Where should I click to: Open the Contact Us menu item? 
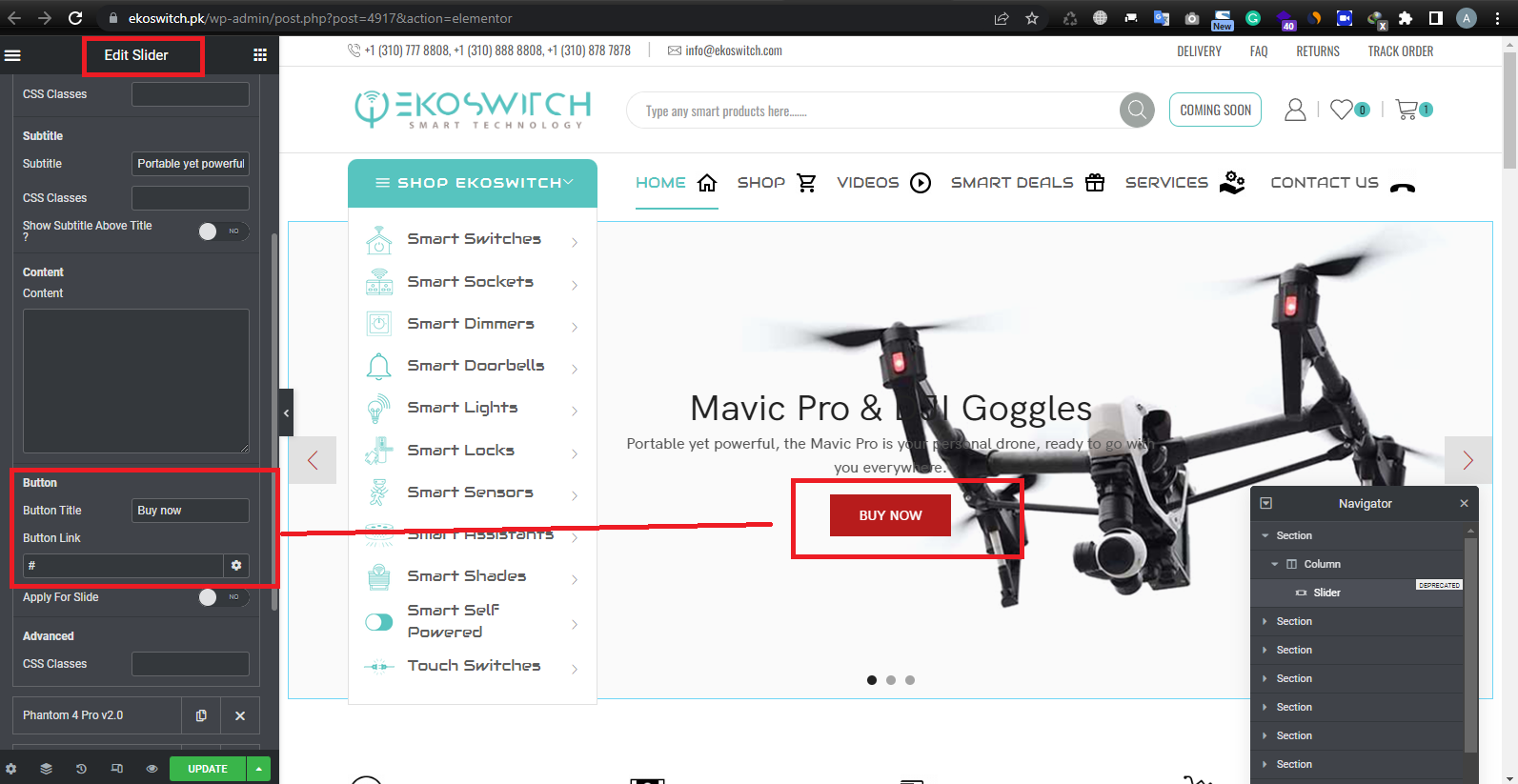point(1343,183)
